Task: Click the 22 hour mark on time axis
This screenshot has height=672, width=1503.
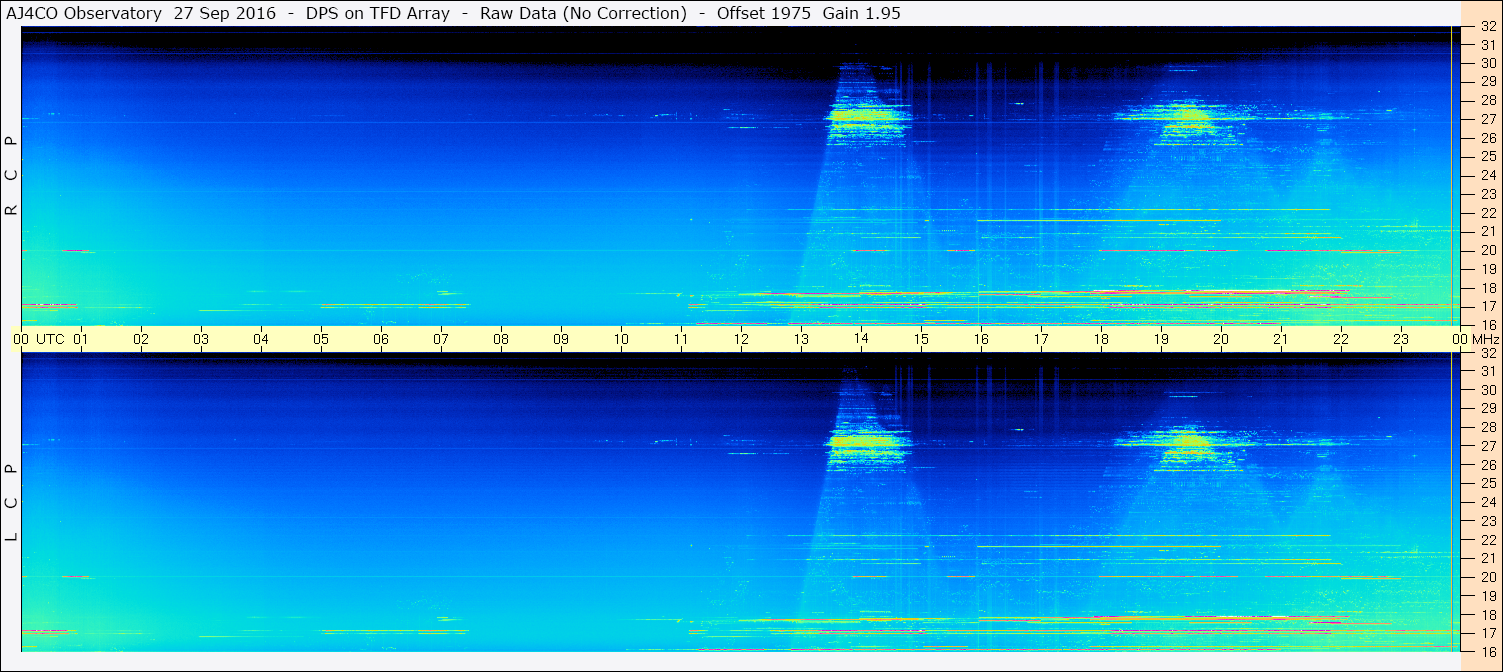Action: 1341,339
